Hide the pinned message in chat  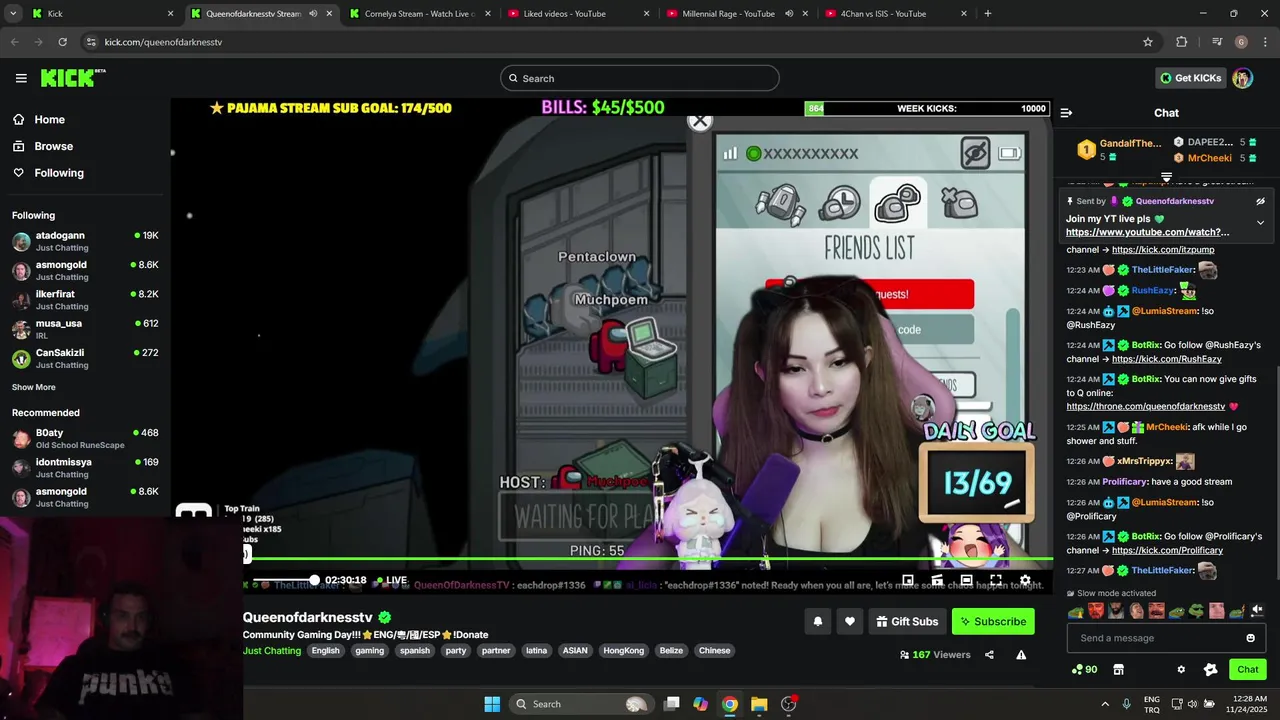[x=1260, y=201]
